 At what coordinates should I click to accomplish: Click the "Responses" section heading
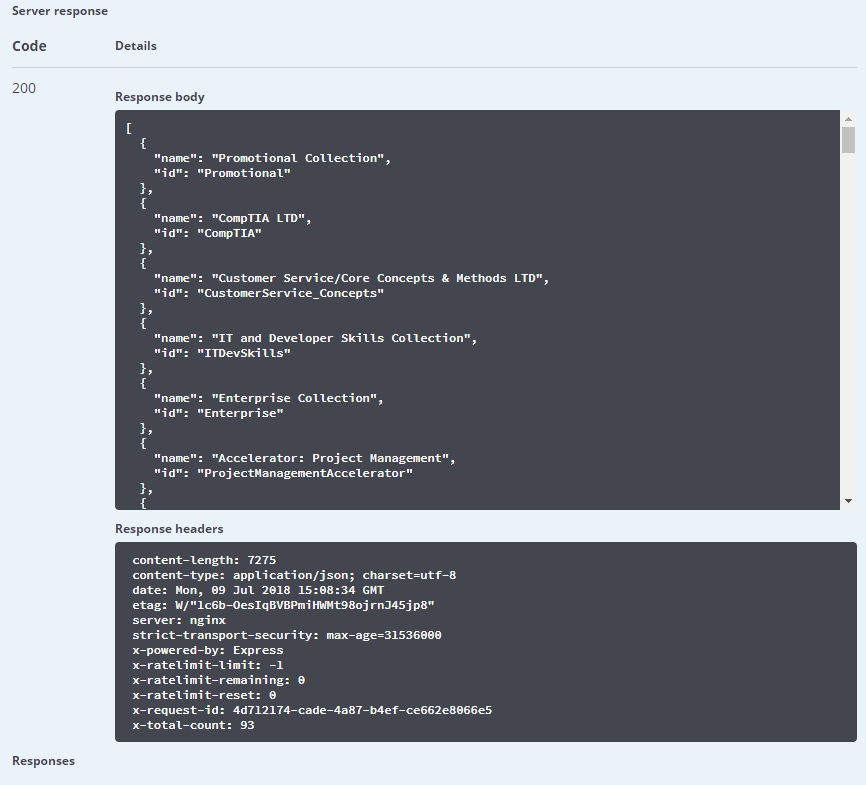43,761
